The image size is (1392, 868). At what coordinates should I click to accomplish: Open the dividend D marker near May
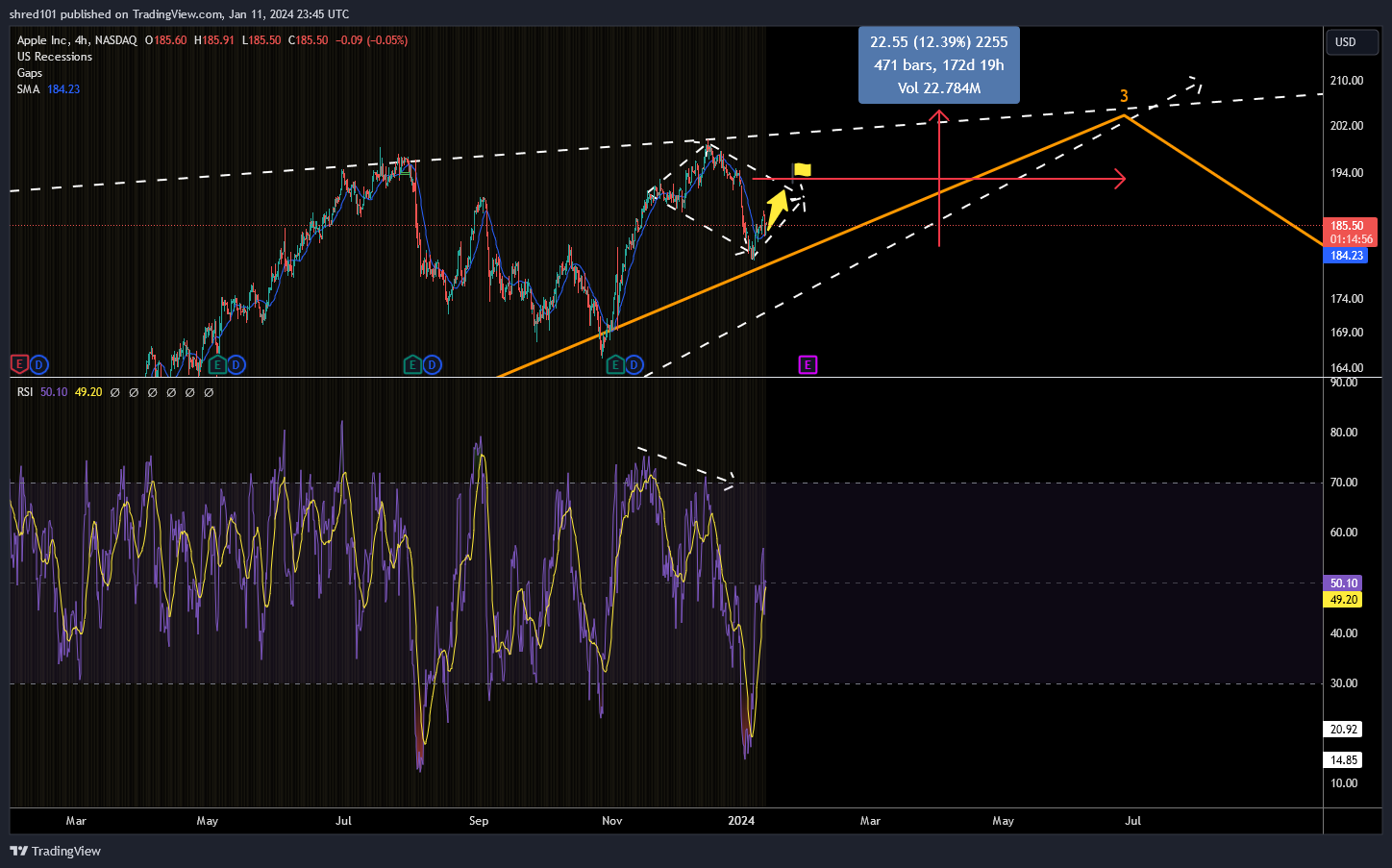point(236,364)
